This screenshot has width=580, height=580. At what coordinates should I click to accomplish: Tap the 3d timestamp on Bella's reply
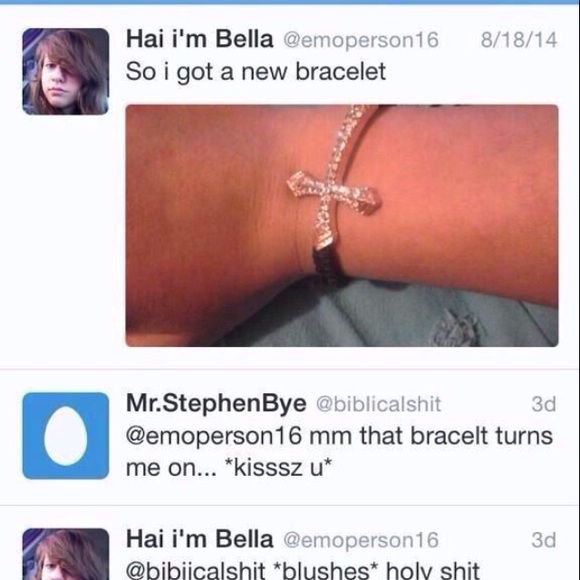(544, 540)
